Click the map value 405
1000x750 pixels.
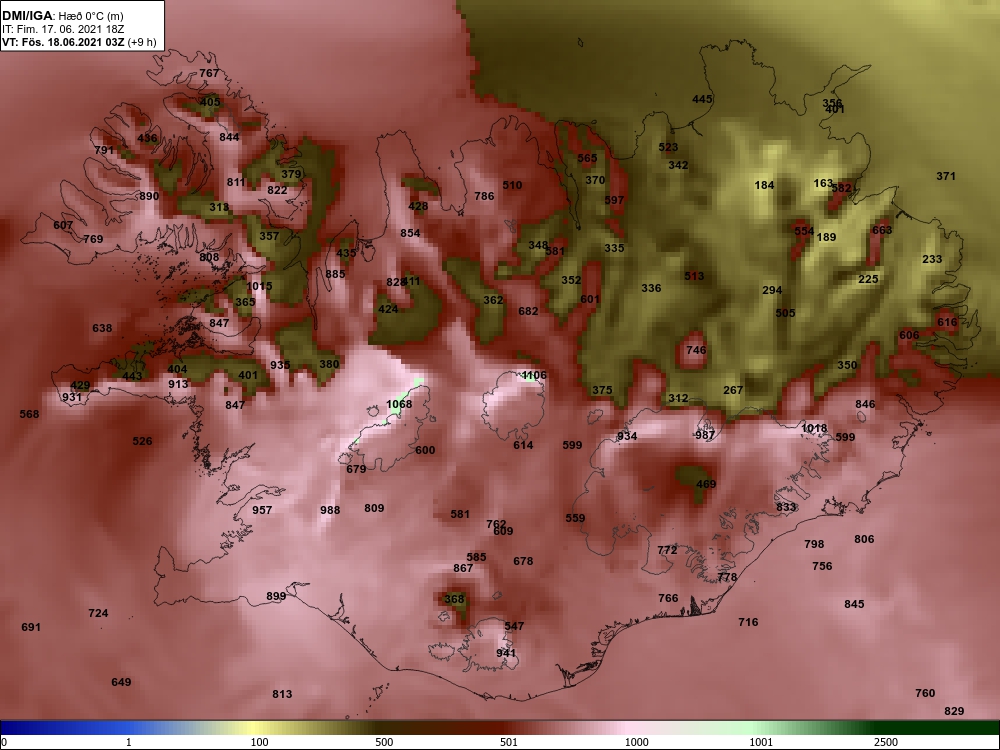(x=210, y=102)
